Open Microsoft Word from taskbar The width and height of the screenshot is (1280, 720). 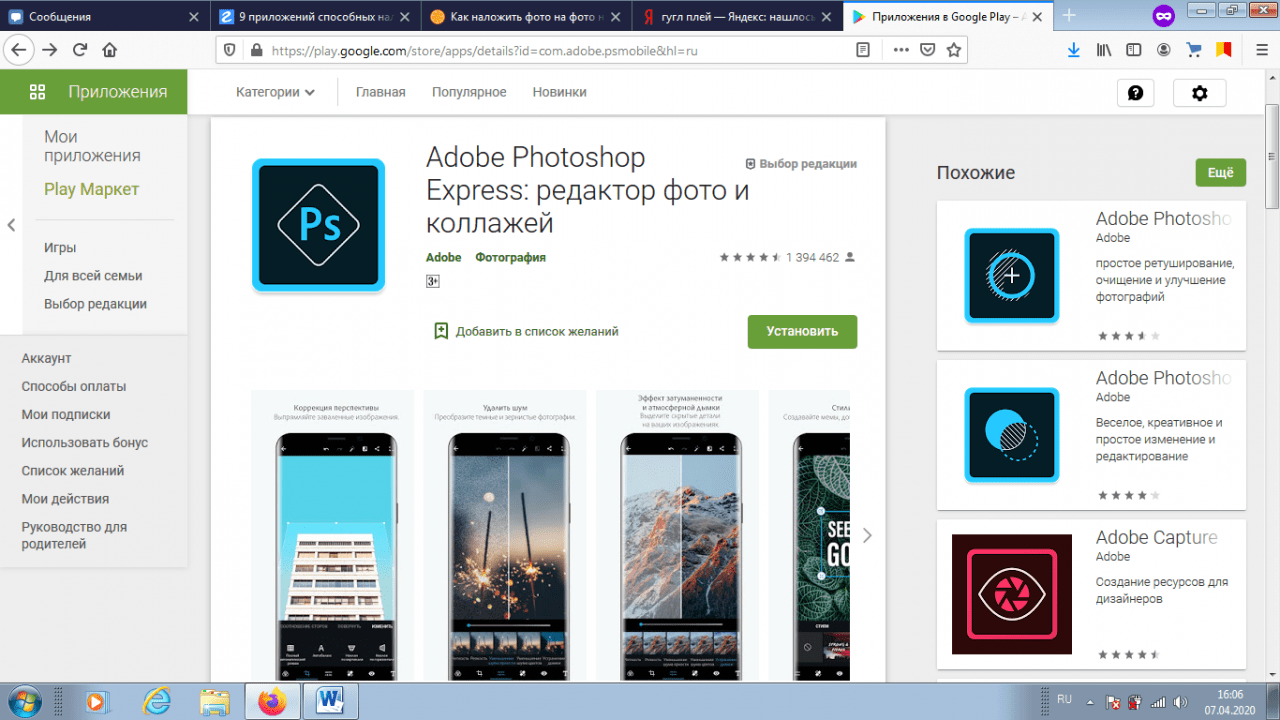[x=330, y=701]
